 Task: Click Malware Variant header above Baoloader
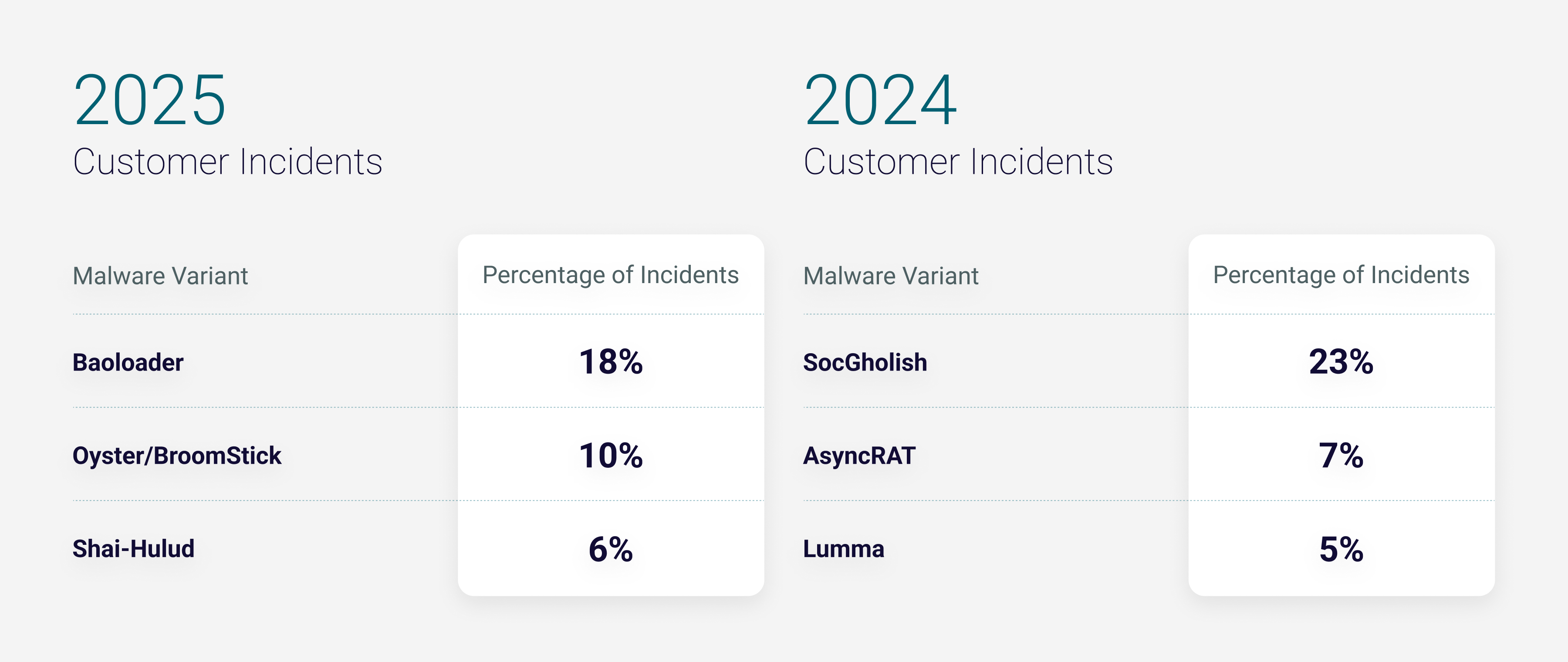160,276
